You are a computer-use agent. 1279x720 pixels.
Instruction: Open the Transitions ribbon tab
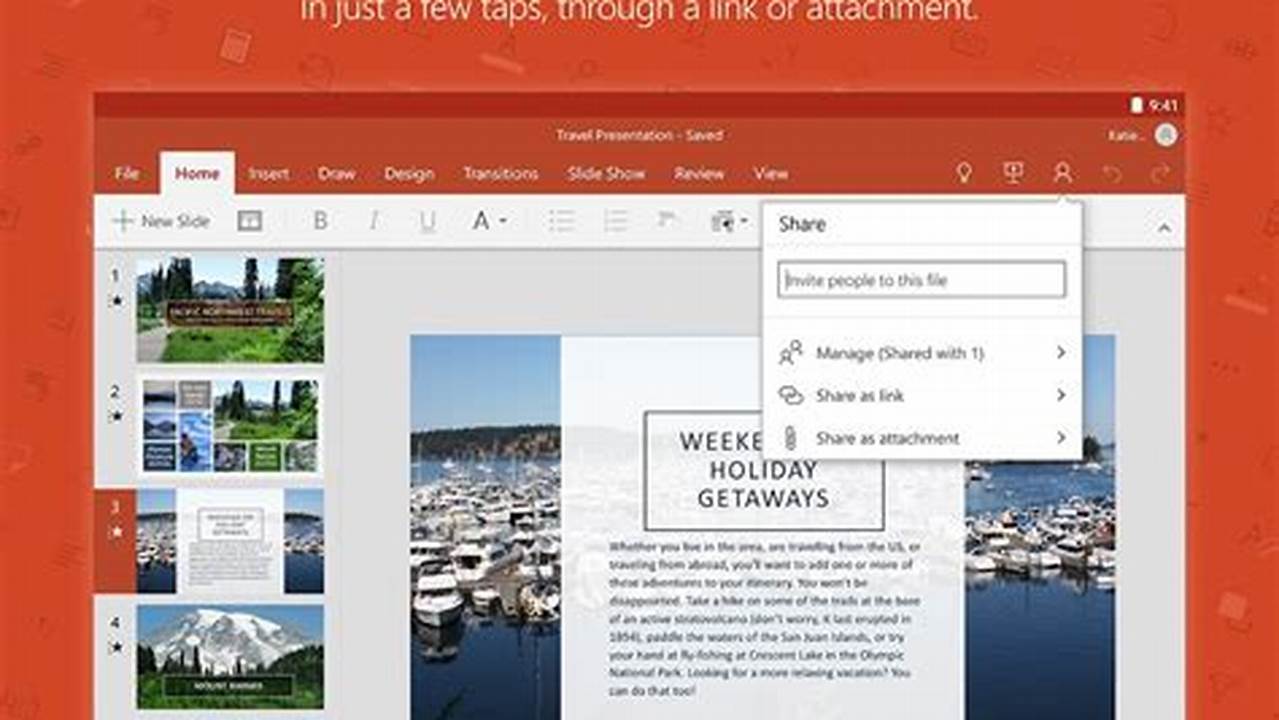501,173
